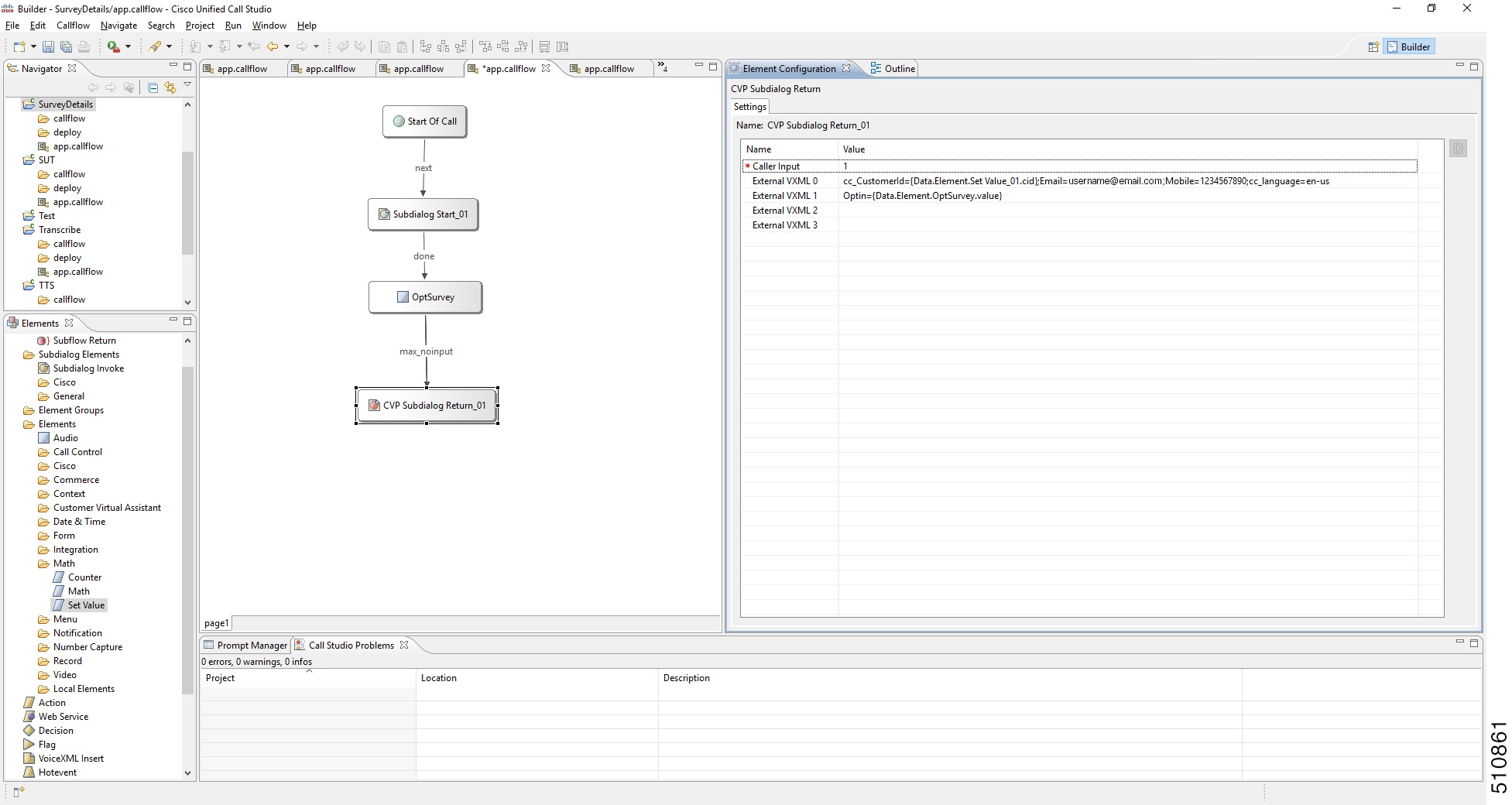
Task: Click the Match Height icon in toolbar
Action: [563, 46]
